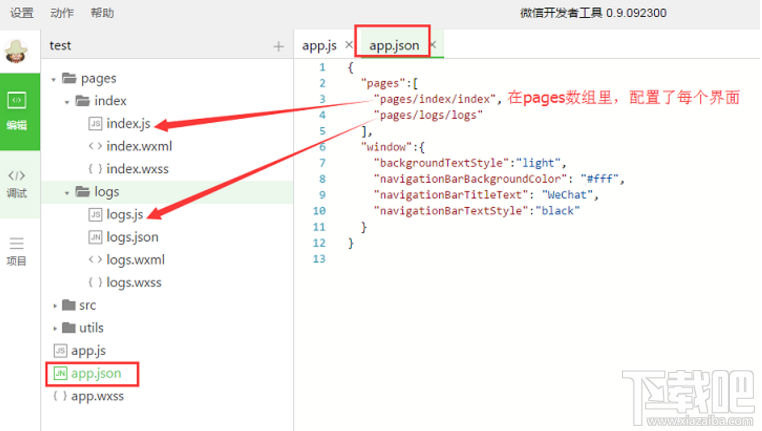Click the "navigationBarBackgroundColor" line
762x431 pixels.
[499, 179]
